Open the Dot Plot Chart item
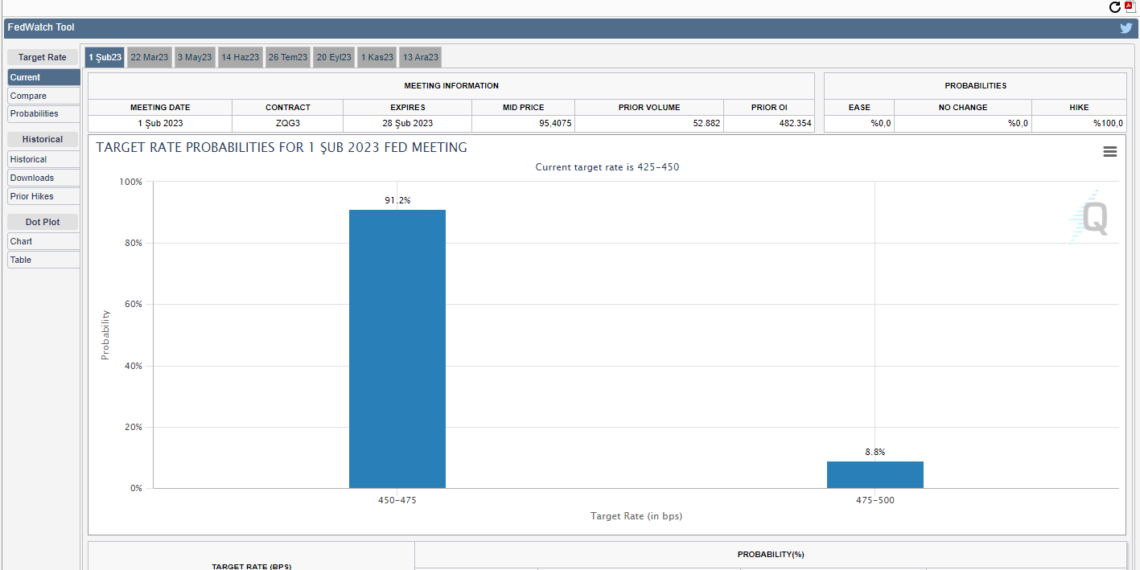Image resolution: width=1140 pixels, height=570 pixels. tap(44, 241)
